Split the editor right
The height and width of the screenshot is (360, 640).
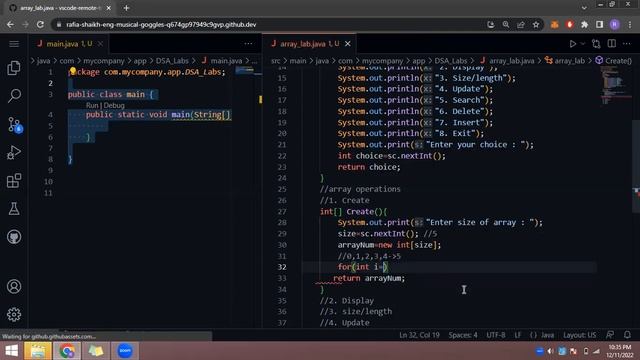point(611,44)
